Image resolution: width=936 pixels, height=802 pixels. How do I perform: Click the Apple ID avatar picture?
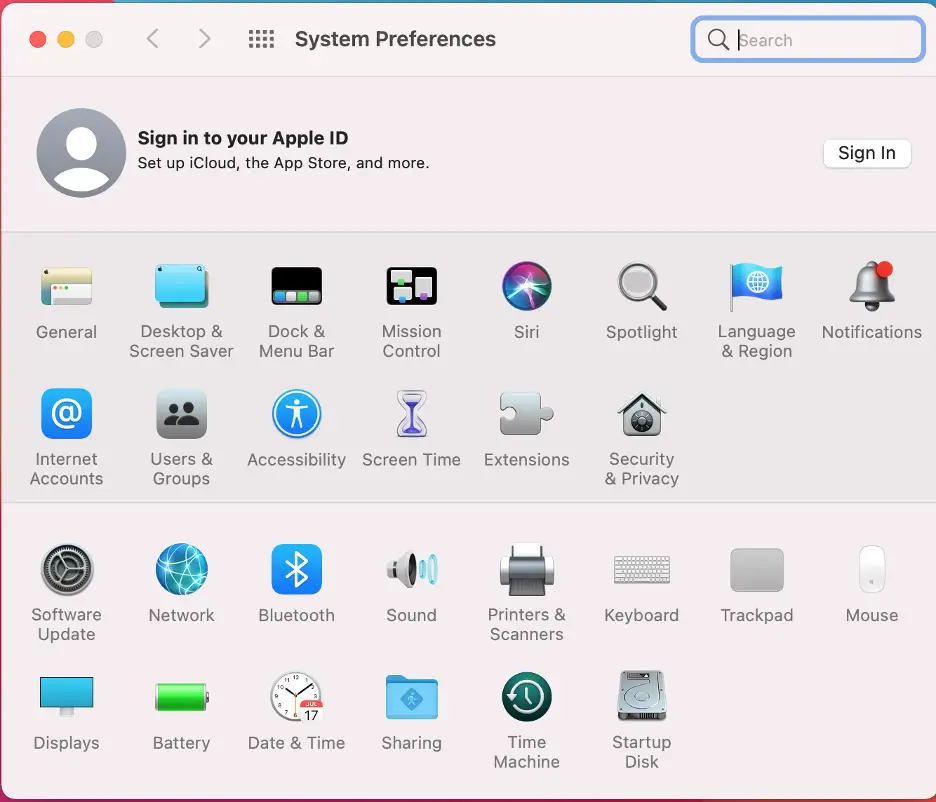[81, 153]
